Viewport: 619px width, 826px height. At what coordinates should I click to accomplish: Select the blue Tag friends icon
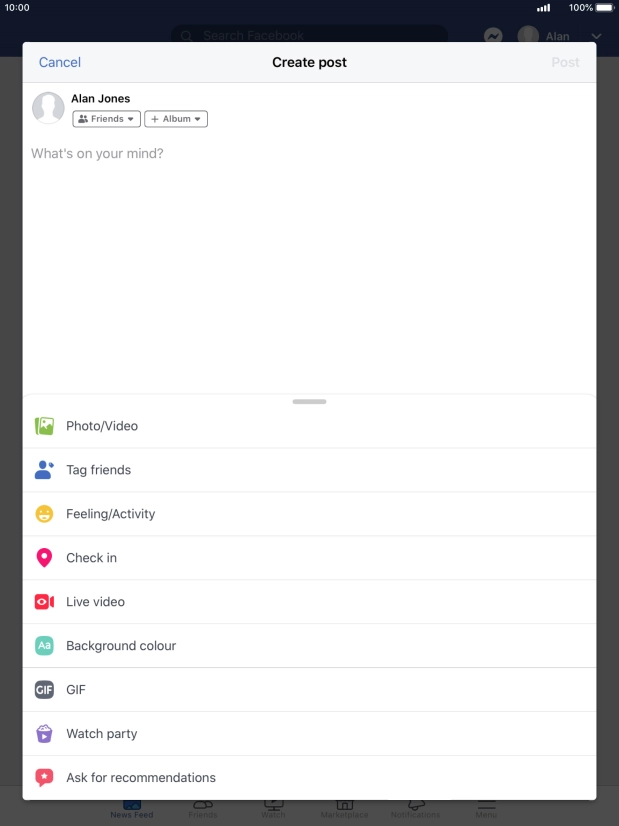(44, 469)
